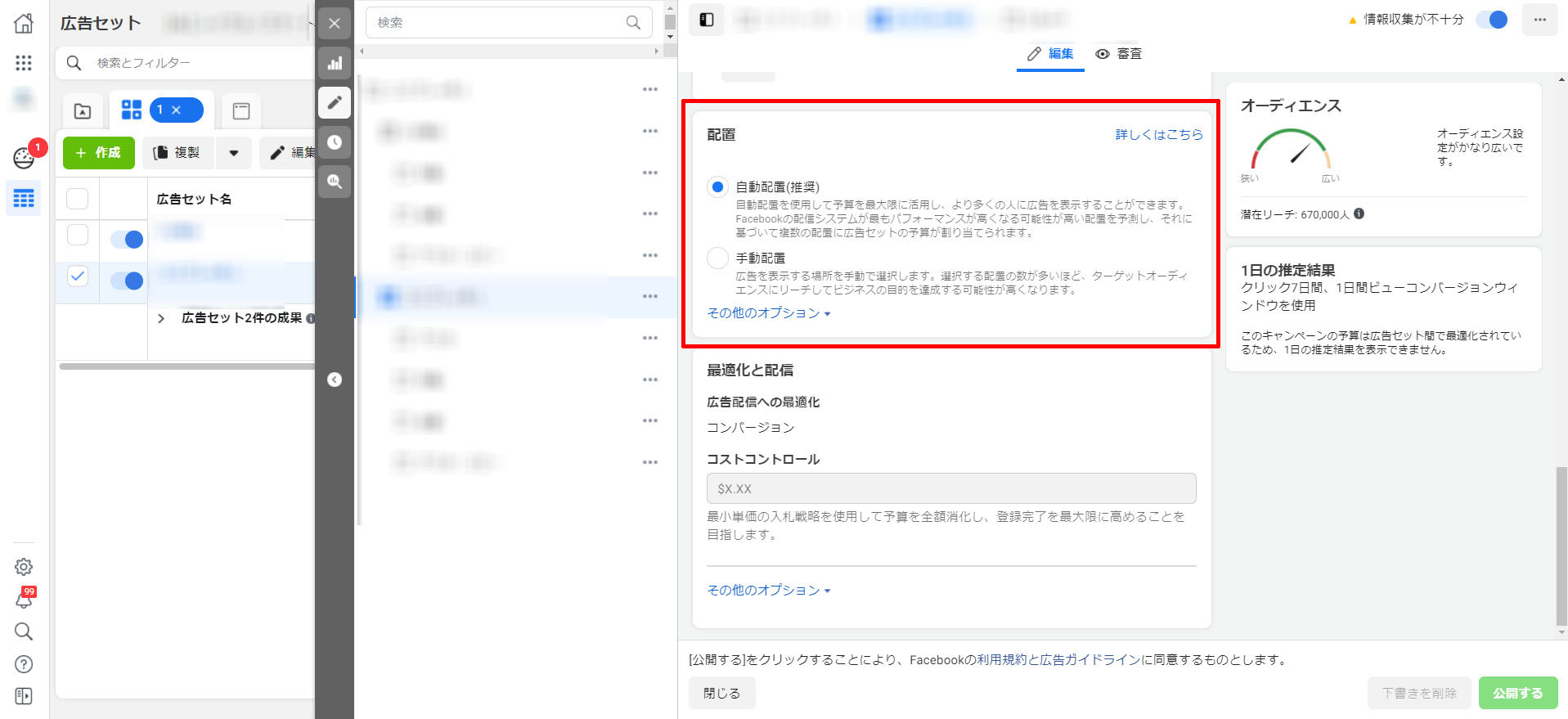This screenshot has width=1568, height=719.
Task: Open the clock history icon
Action: tap(335, 142)
